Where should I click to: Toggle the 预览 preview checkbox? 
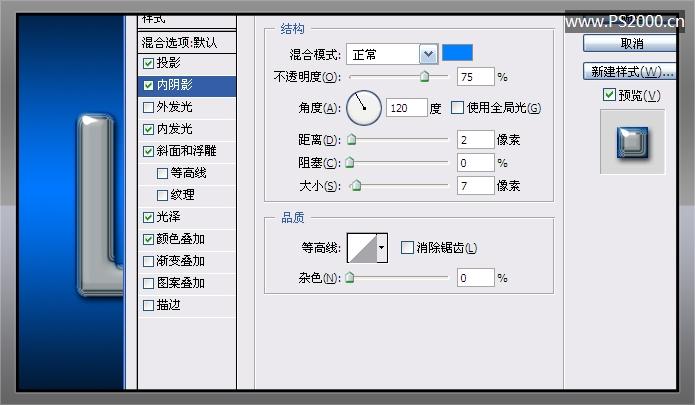[609, 94]
